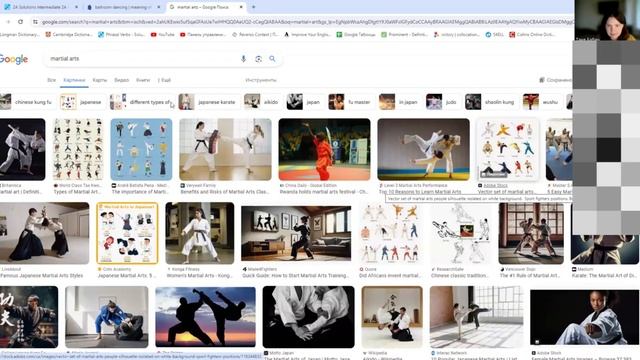Viewport: 640px width, 360px height.
Task: Open the Инструменты tools options
Action: (261, 80)
